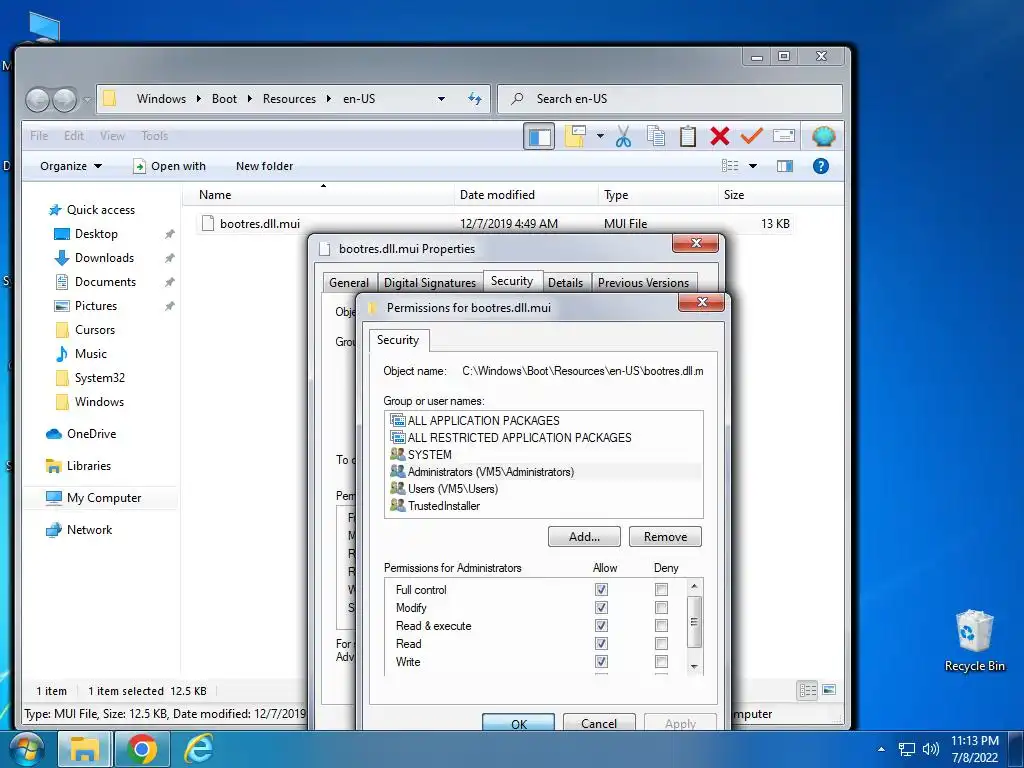Click the Cut scissors icon
The width and height of the screenshot is (1024, 768).
(x=624, y=136)
